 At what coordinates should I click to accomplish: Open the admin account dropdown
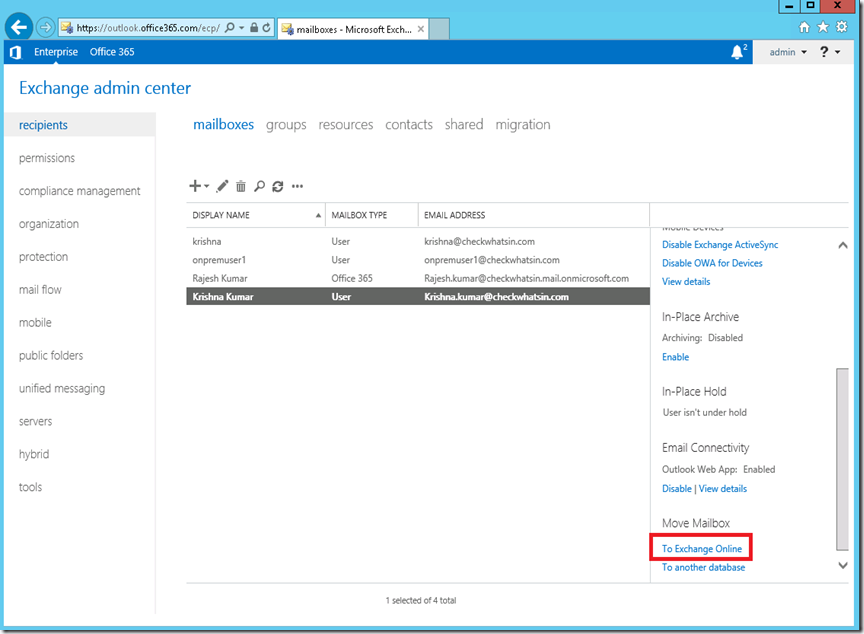[x=788, y=52]
